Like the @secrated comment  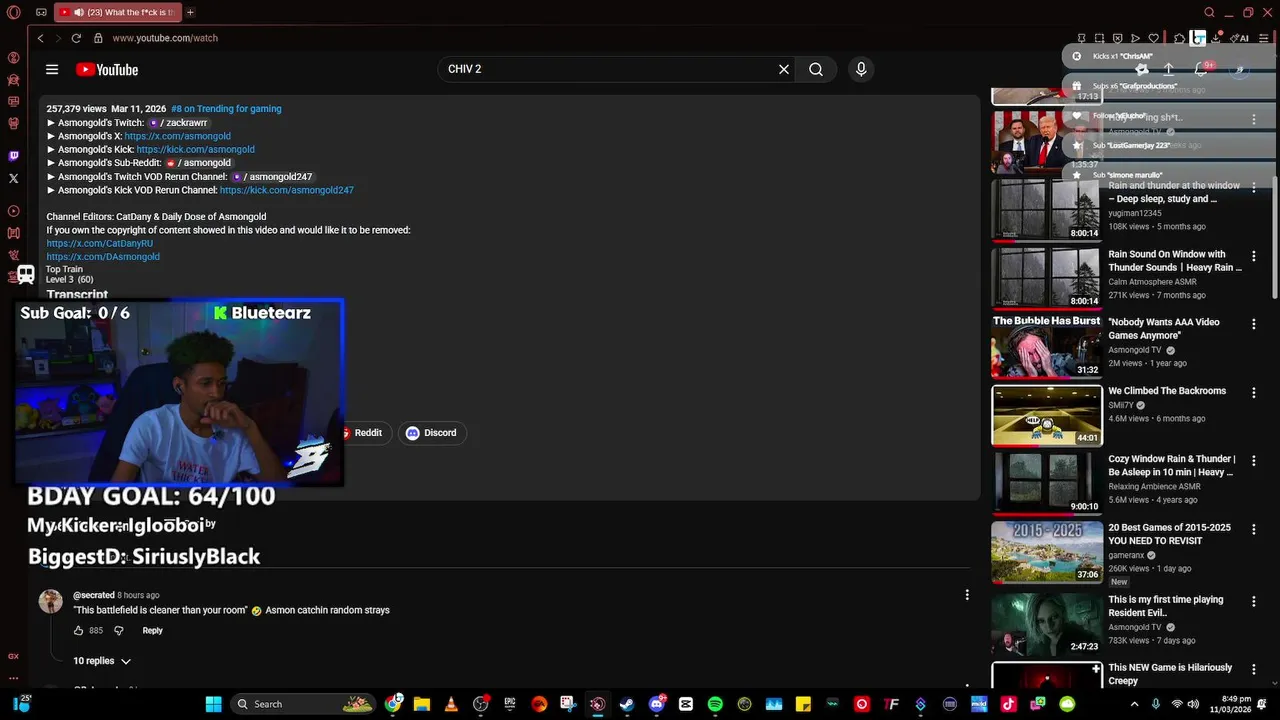[x=78, y=631]
